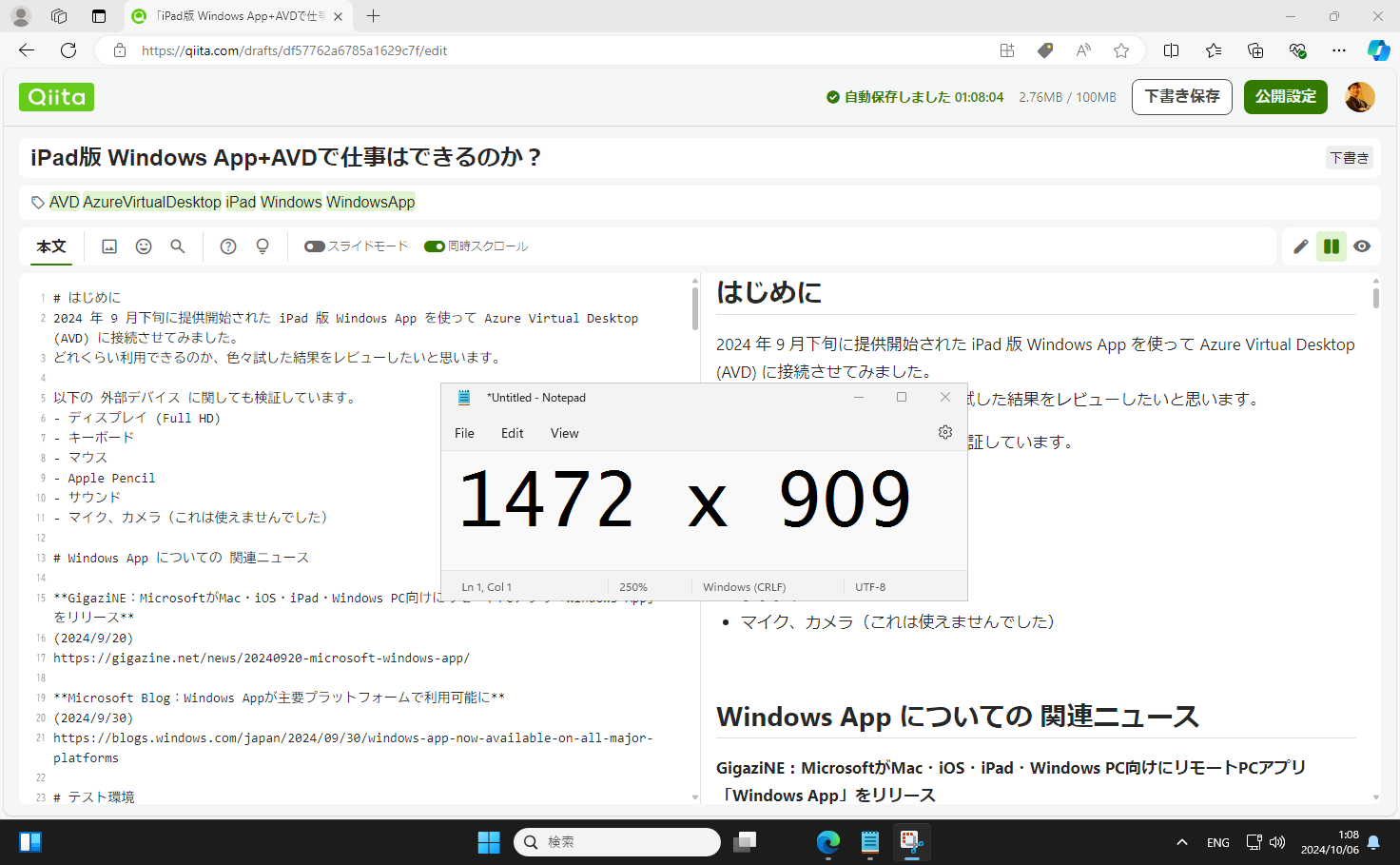Image resolution: width=1400 pixels, height=865 pixels.
Task: Open Markdown help via the question mark icon
Action: tap(227, 246)
